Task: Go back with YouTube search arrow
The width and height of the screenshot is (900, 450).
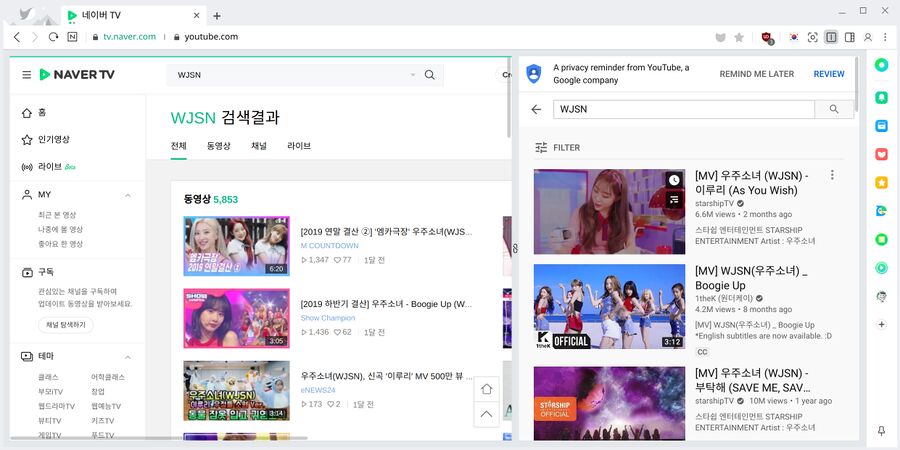Action: click(x=536, y=109)
